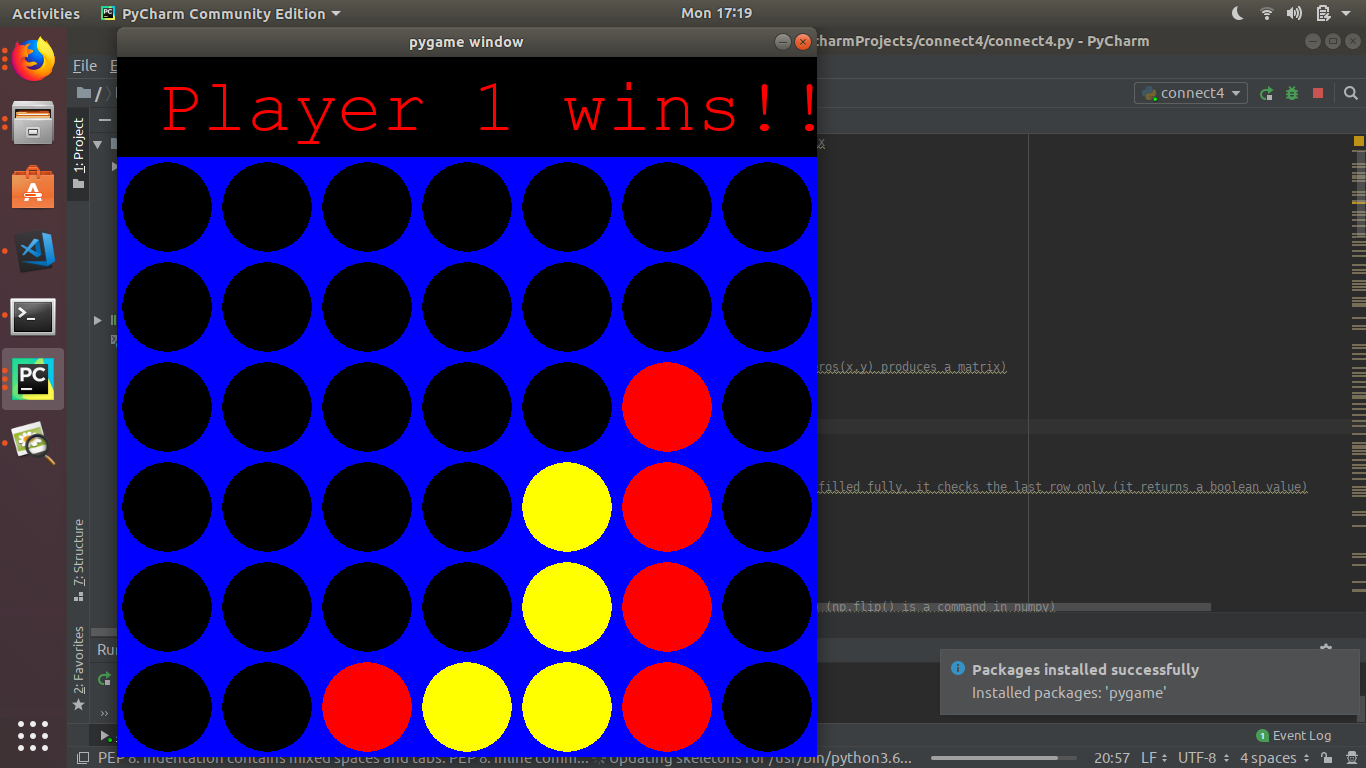Open the PyCharm Community Edition app menu
Screen dimensions: 1366x768
[221, 13]
